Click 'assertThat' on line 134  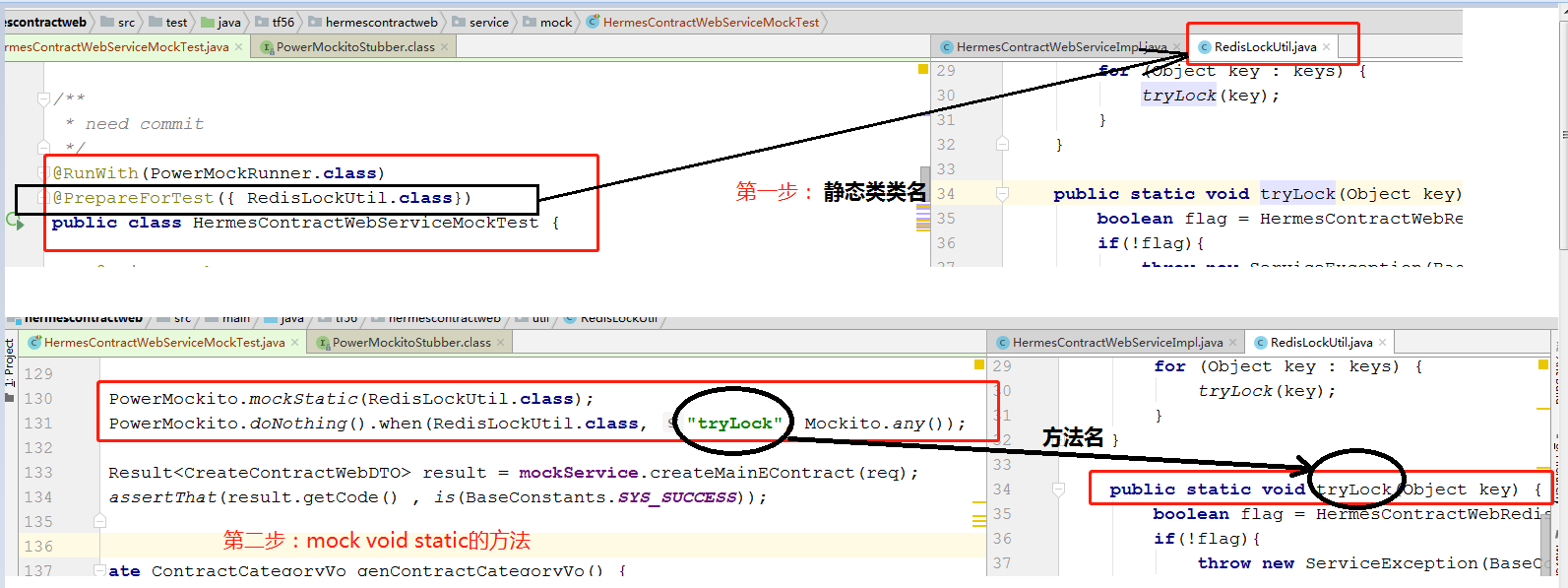162,497
